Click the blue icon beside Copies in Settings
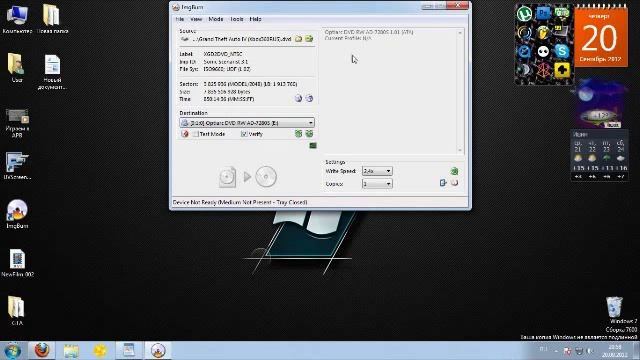Viewport: 640px width, 360px height. (443, 183)
